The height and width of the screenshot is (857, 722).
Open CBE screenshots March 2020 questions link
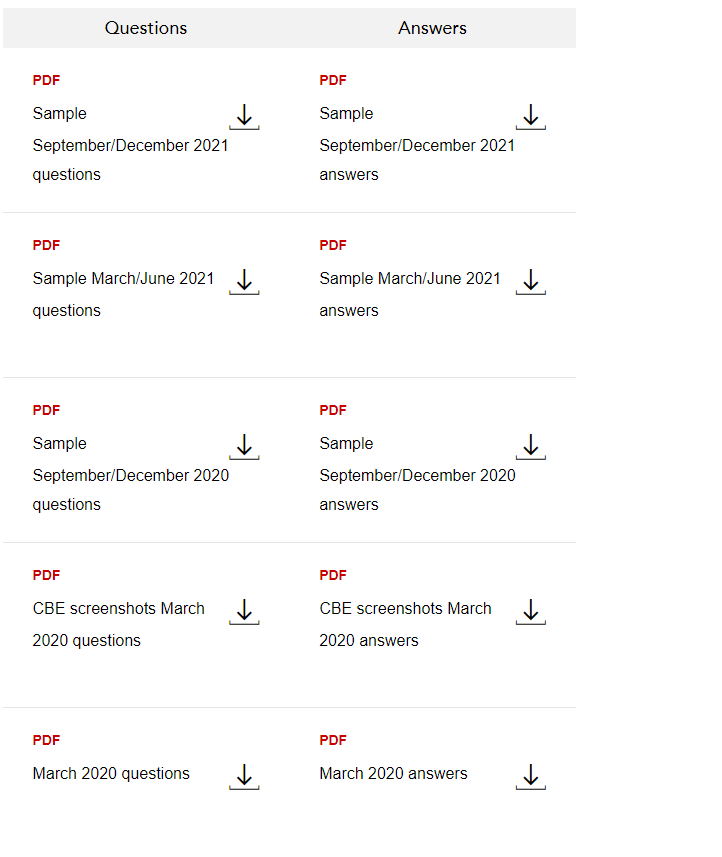pos(119,624)
